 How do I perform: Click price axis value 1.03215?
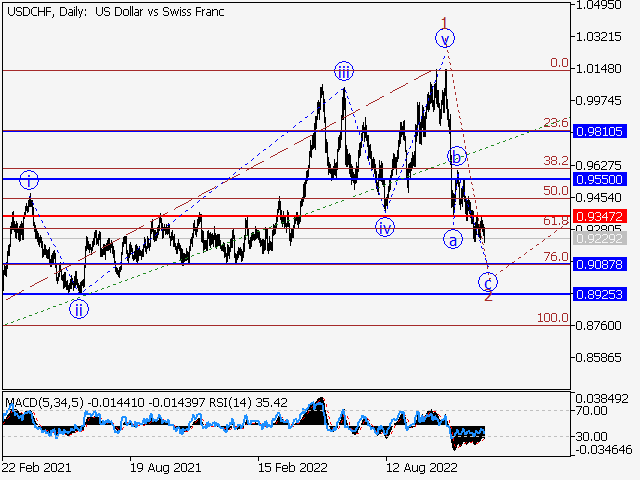tap(598, 37)
